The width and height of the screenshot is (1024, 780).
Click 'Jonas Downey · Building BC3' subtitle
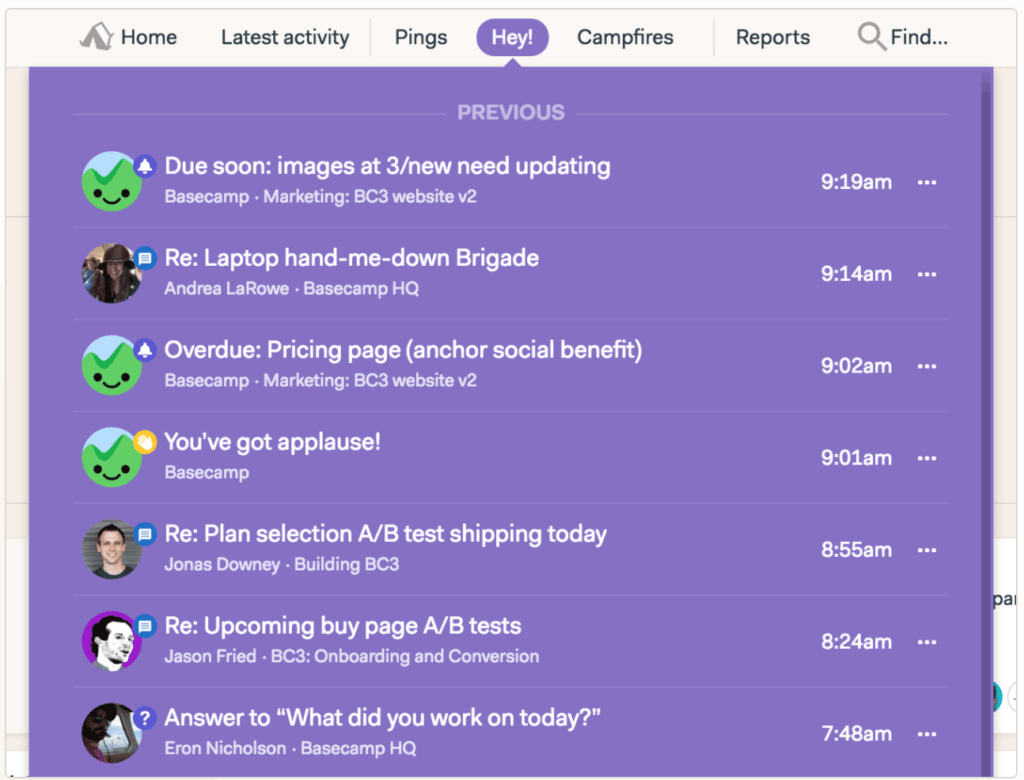(x=281, y=564)
